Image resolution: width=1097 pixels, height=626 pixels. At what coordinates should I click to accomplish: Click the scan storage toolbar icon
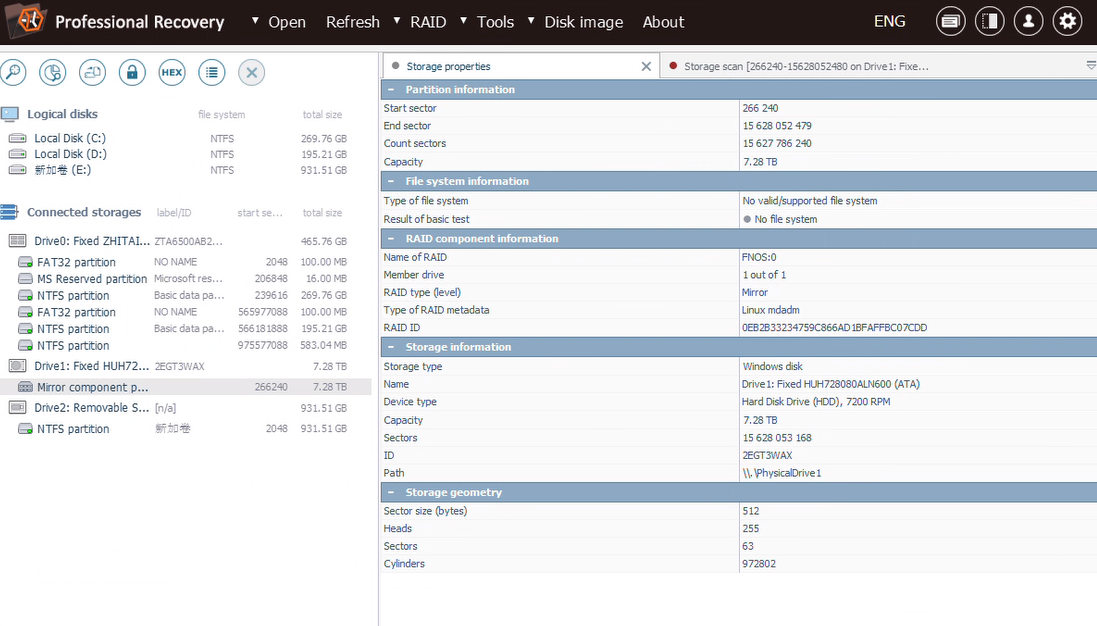[x=52, y=72]
